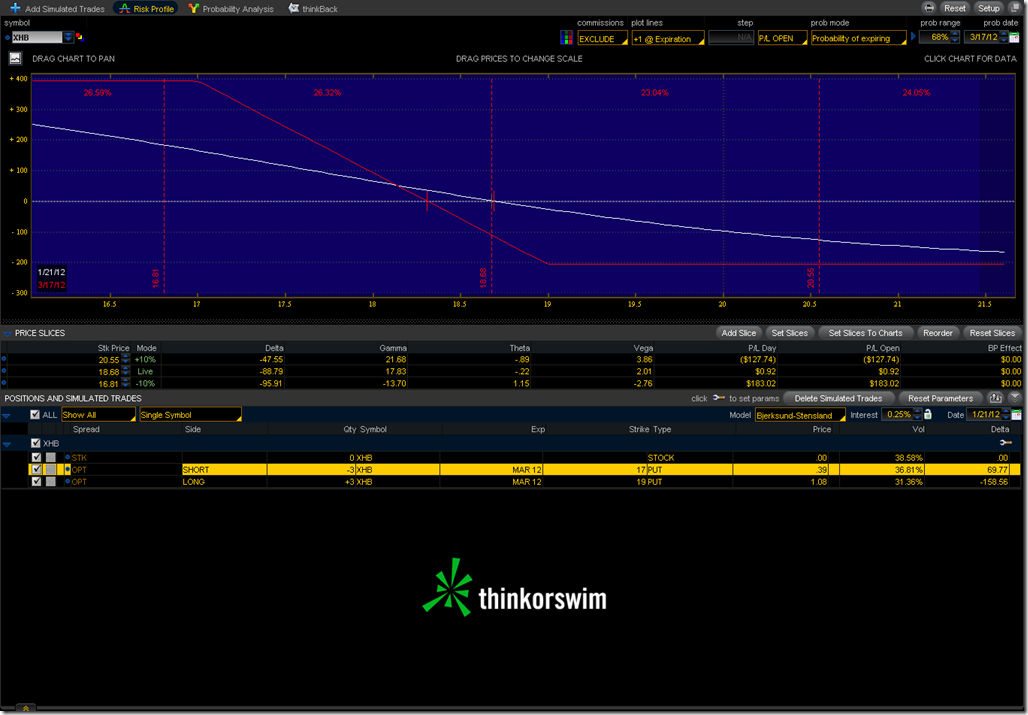The image size is (1028, 715).
Task: Click the Reset Slices button
Action: click(991, 333)
